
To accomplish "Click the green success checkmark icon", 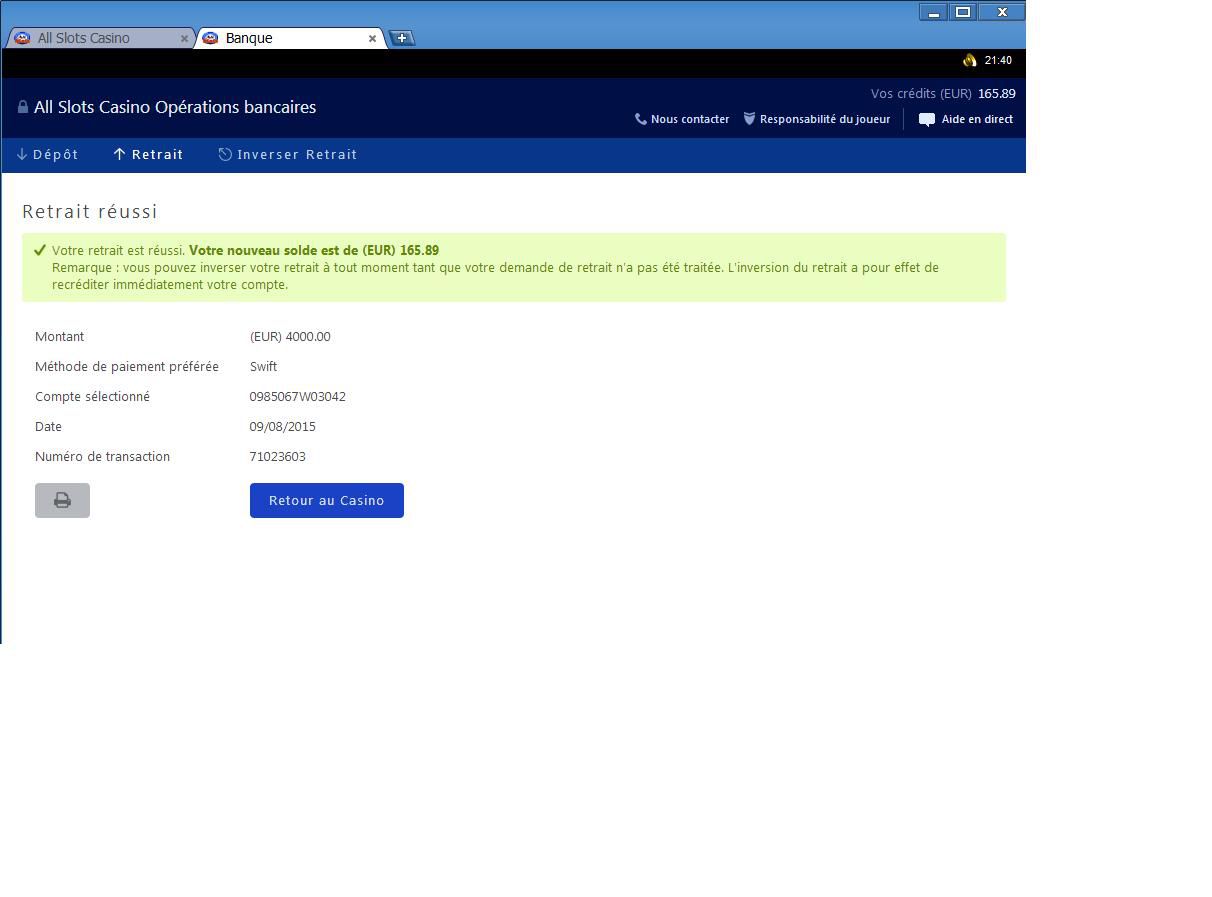I will [x=40, y=250].
